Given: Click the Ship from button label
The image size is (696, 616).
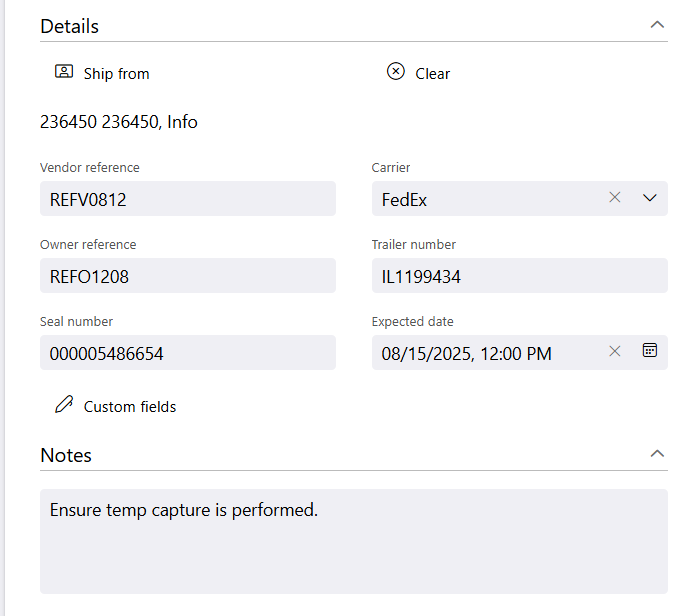Looking at the screenshot, I should 116,74.
